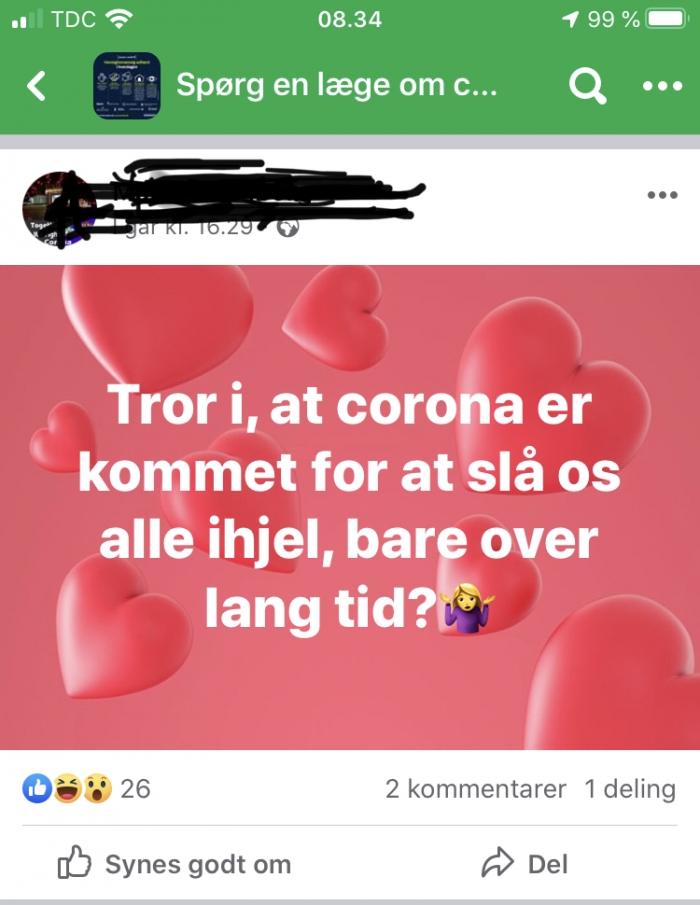This screenshot has width=700, height=905.
Task: Open group options three-dot menu
Action: pyautogui.click(x=662, y=86)
